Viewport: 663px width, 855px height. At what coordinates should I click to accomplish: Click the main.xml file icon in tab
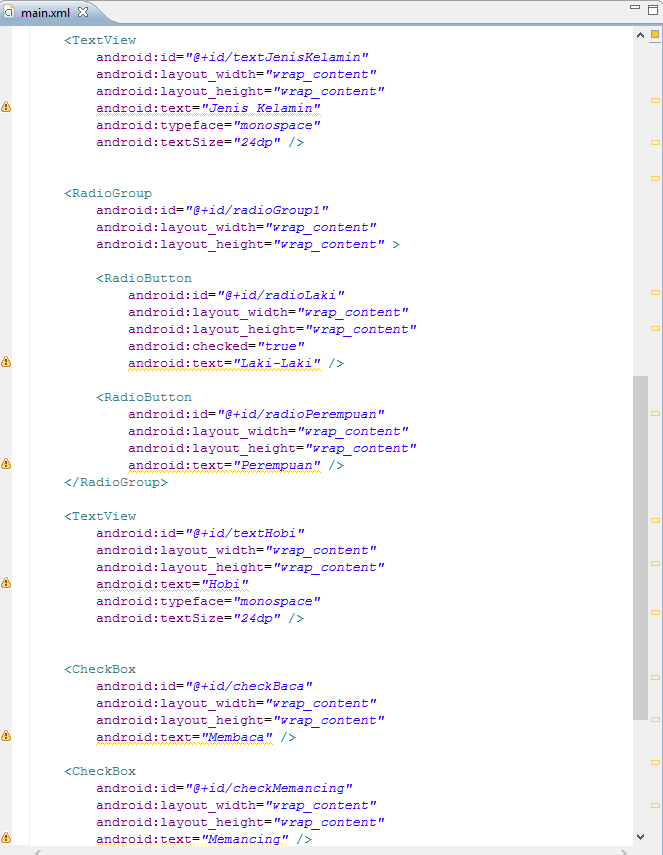click(x=9, y=11)
